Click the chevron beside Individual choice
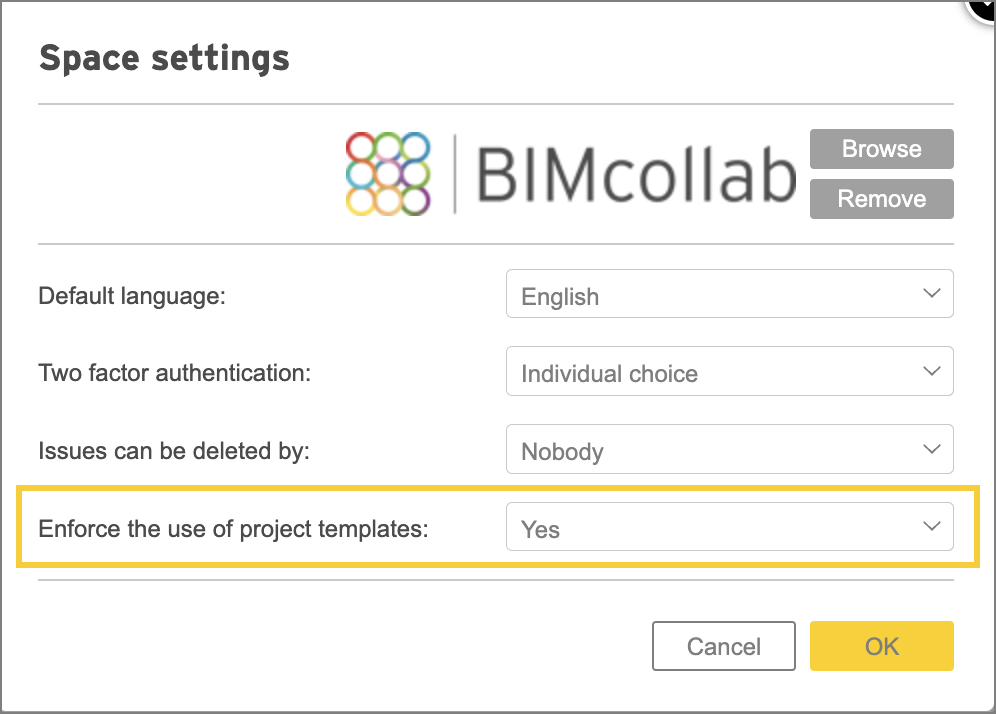 [931, 371]
